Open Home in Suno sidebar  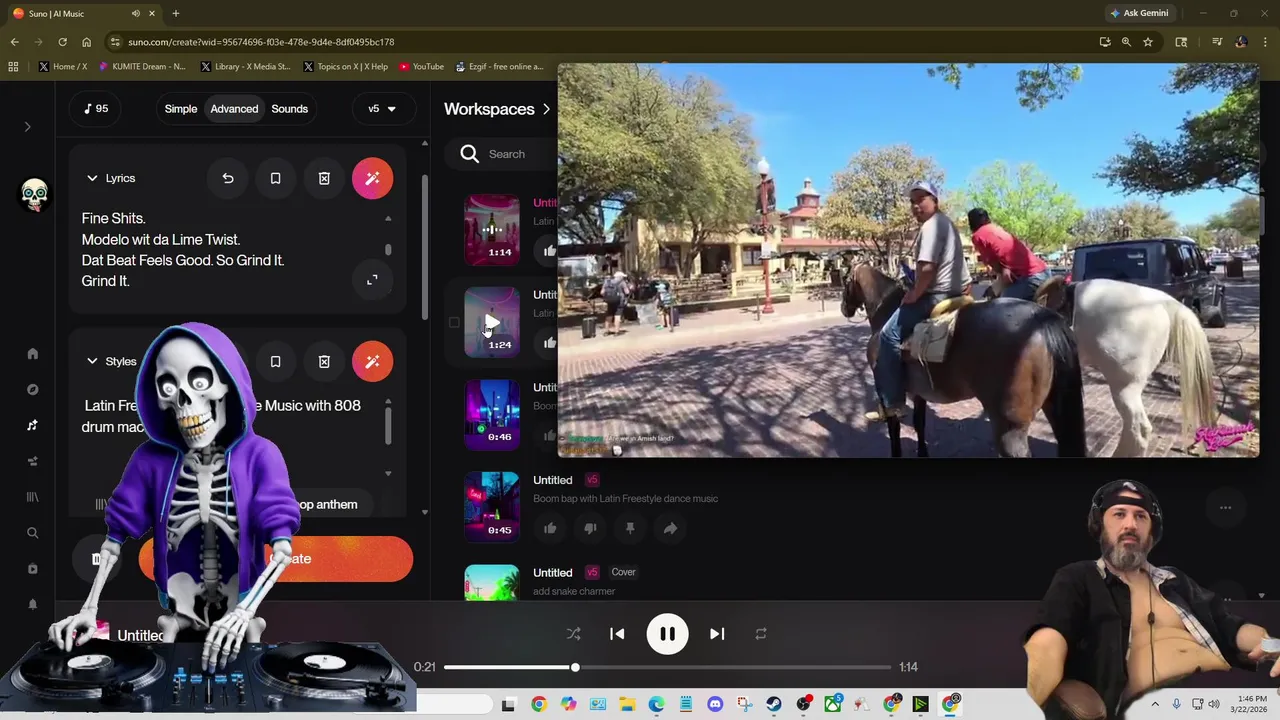(x=32, y=353)
